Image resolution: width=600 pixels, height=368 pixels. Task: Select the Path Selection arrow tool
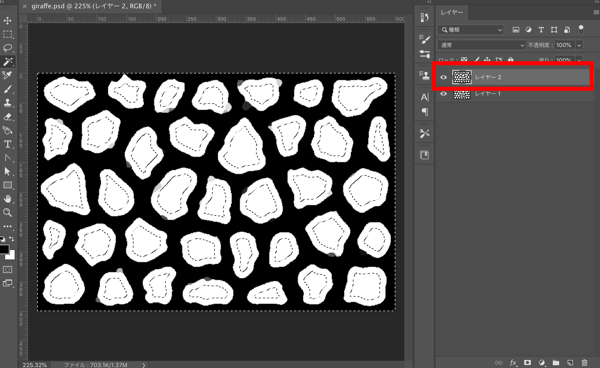(8, 171)
